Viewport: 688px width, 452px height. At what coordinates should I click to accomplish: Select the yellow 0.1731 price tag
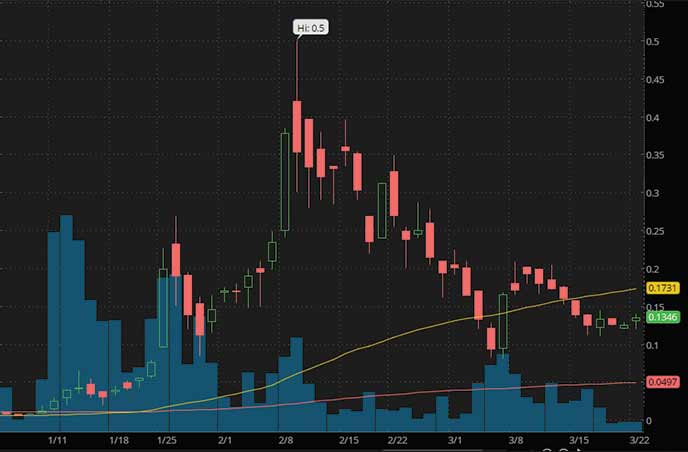pyautogui.click(x=663, y=288)
